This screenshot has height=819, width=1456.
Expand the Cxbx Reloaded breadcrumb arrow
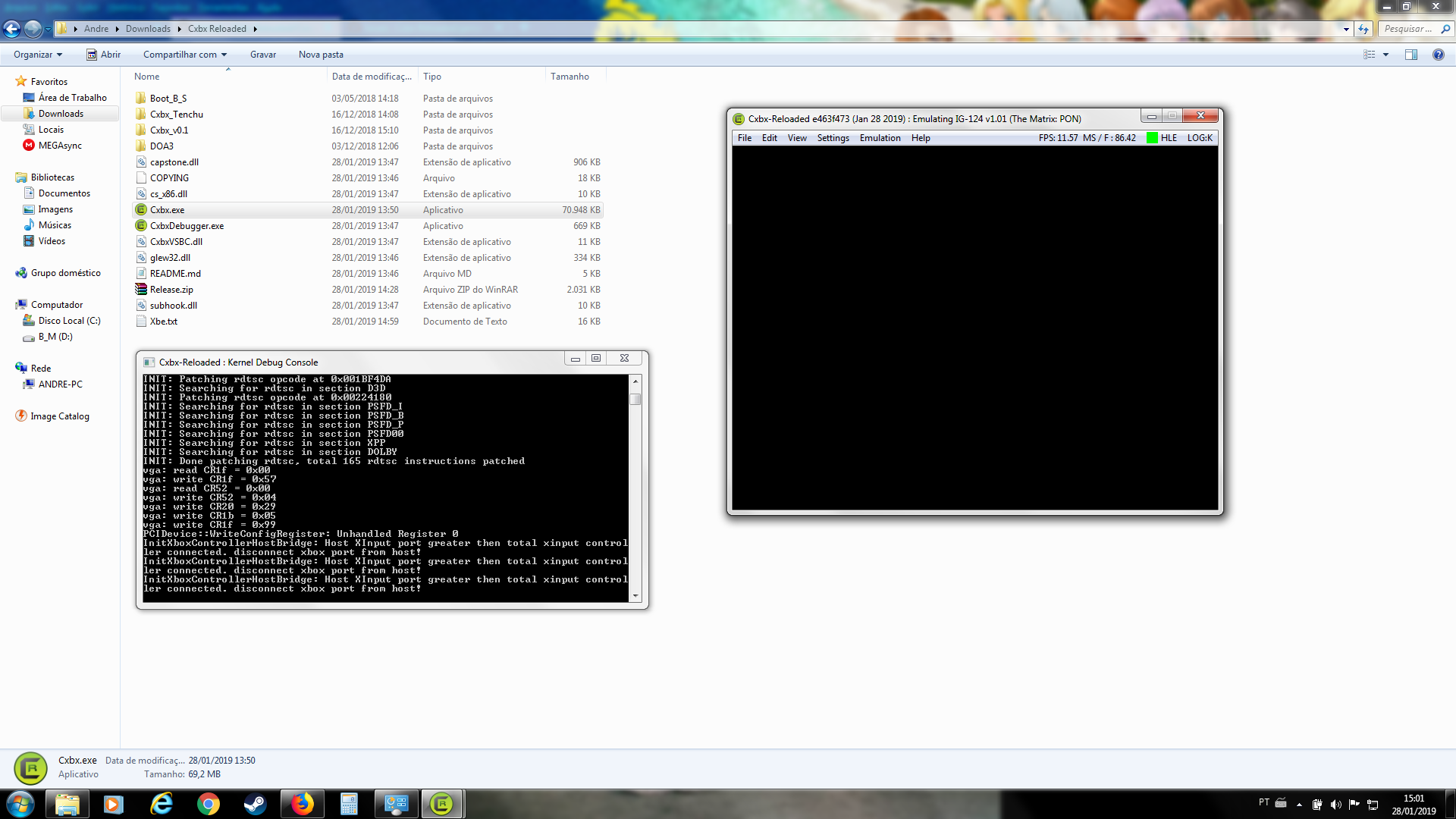pos(255,29)
